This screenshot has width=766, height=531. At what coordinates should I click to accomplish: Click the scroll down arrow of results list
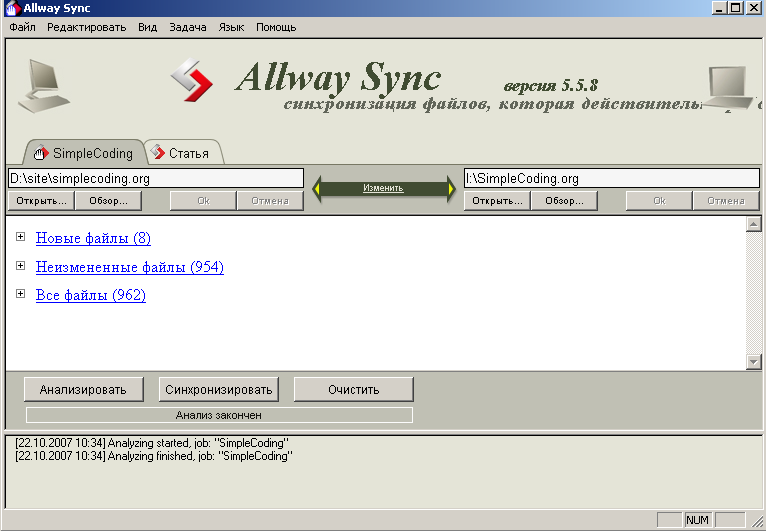tap(754, 362)
